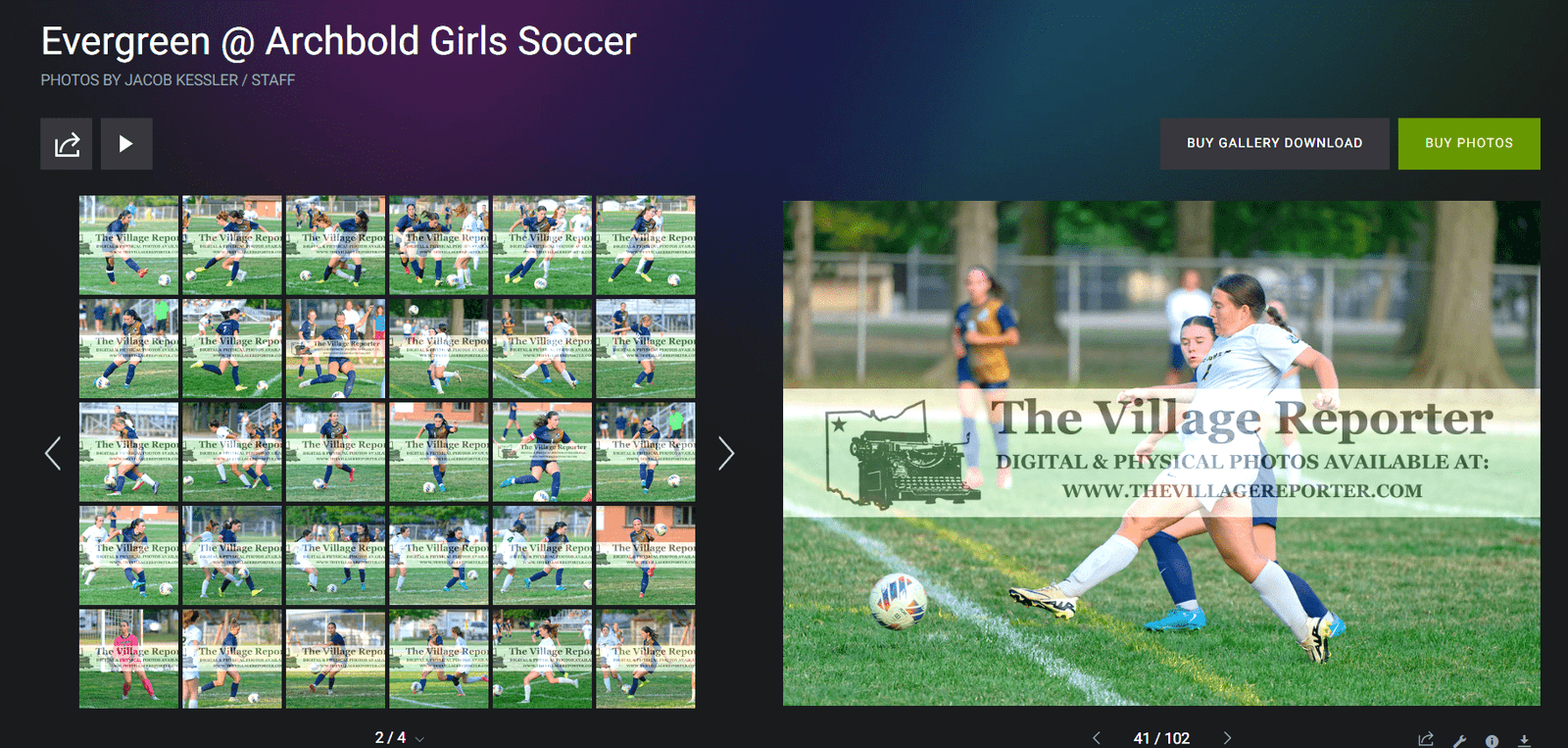The image size is (1568, 748).
Task: Go to the previous thumbnail page arrow
Action: (53, 453)
